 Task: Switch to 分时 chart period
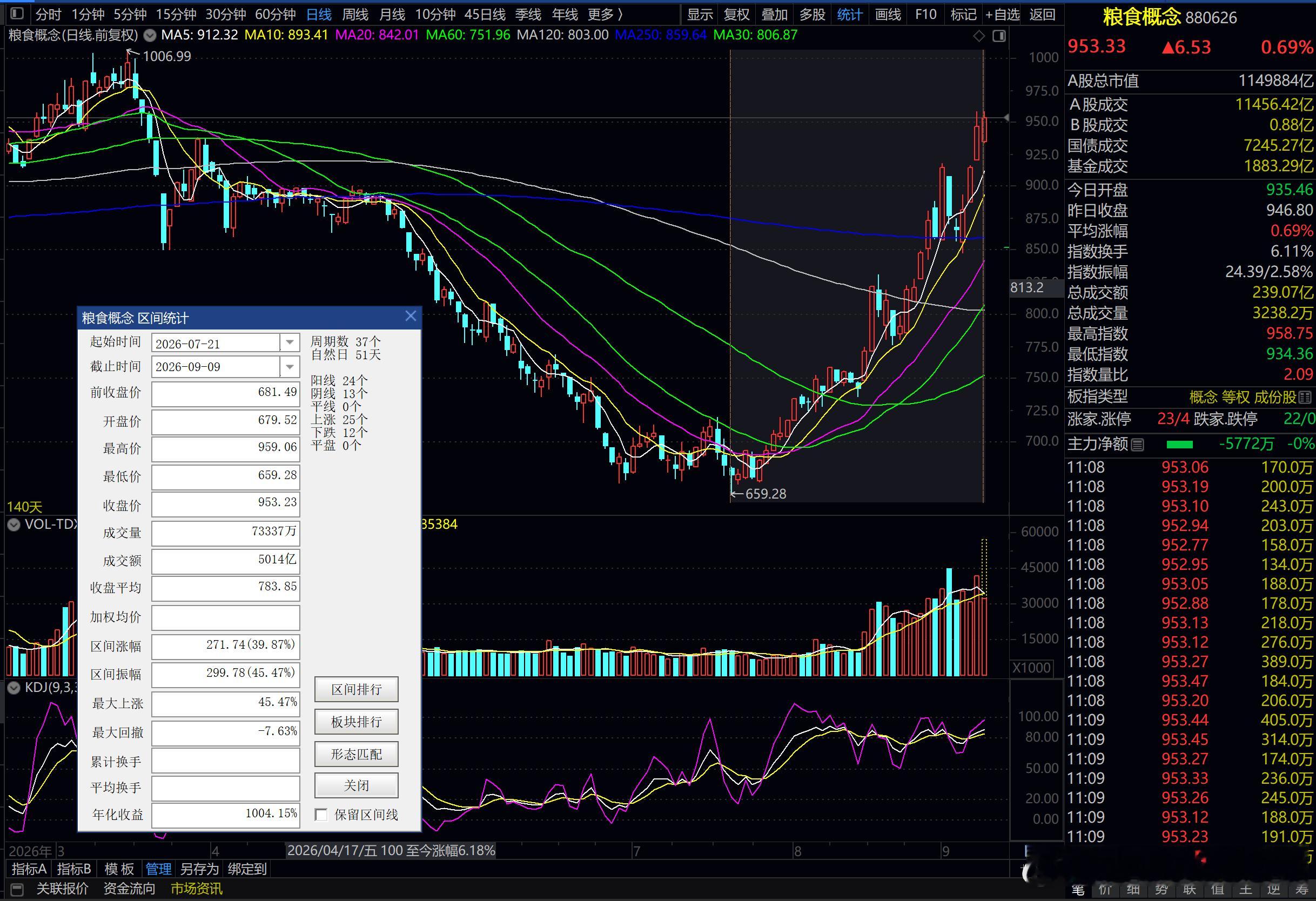pyautogui.click(x=48, y=14)
